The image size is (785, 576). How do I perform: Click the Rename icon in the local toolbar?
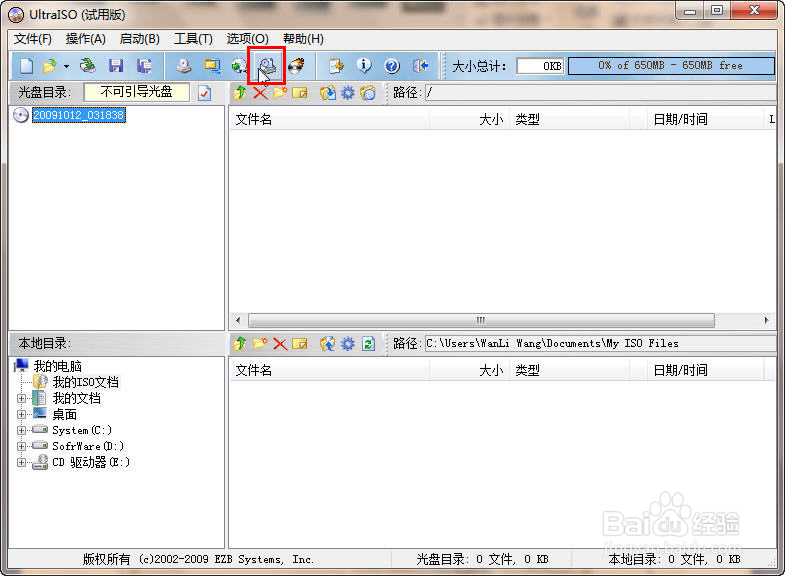point(299,344)
